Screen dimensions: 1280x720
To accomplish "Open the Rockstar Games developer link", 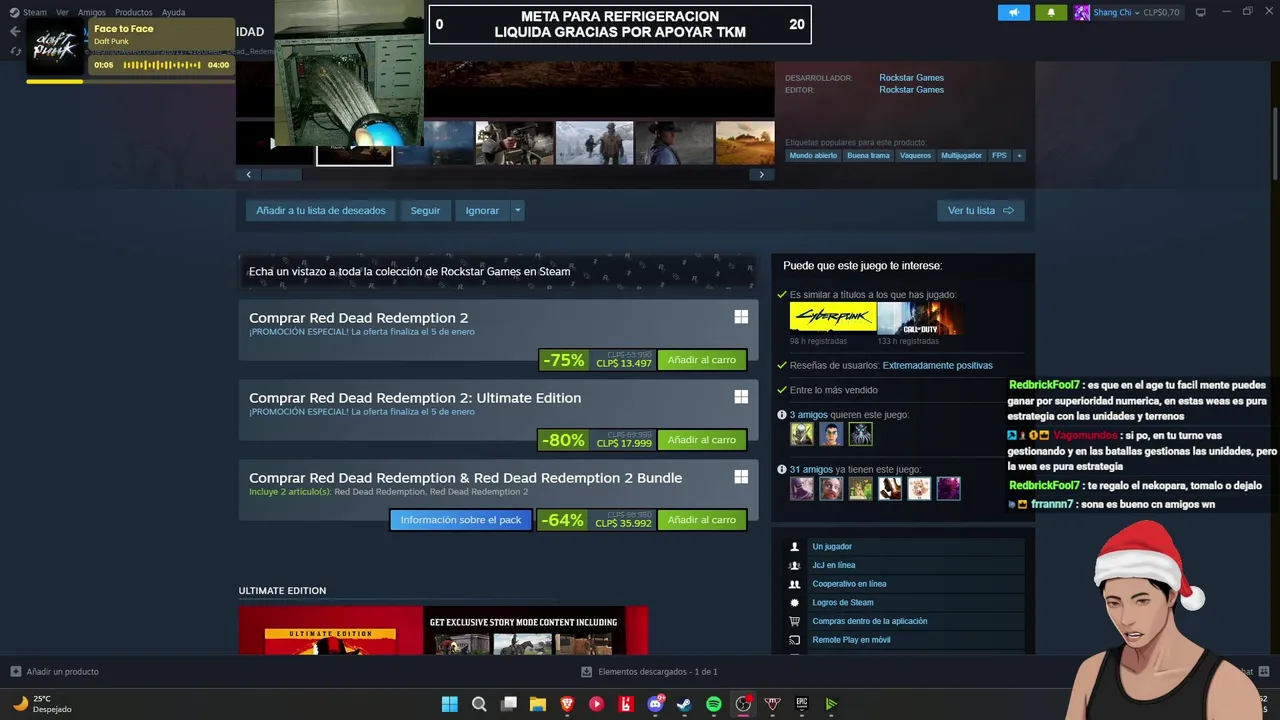I will tap(911, 77).
